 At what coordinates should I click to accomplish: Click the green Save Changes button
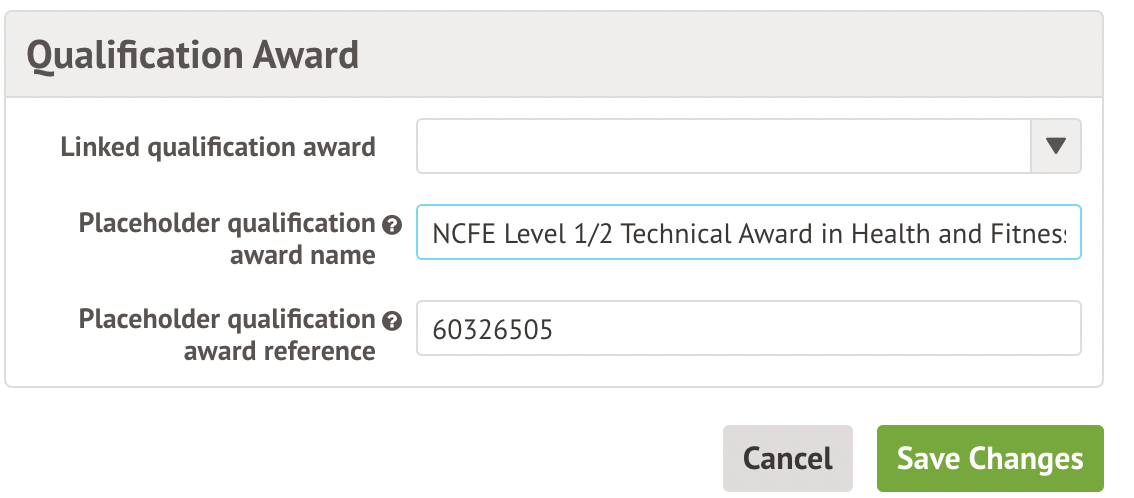tap(989, 458)
